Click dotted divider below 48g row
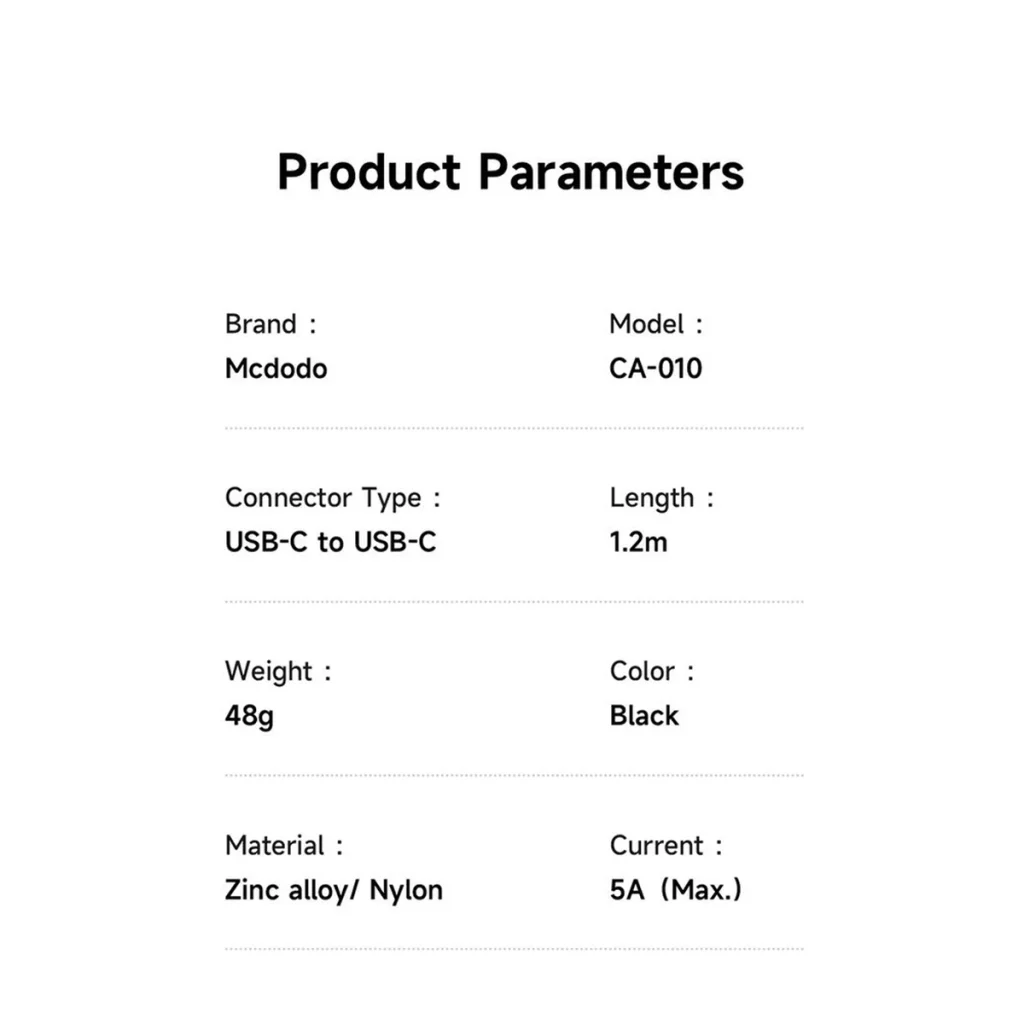This screenshot has width=1024, height=1024. 514,776
